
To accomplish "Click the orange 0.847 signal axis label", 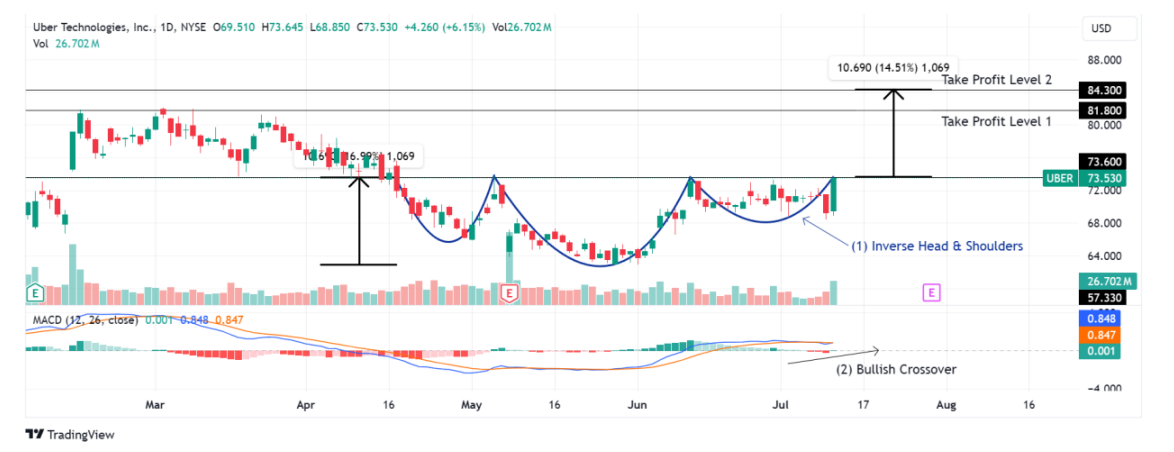I will pyautogui.click(x=1100, y=334).
